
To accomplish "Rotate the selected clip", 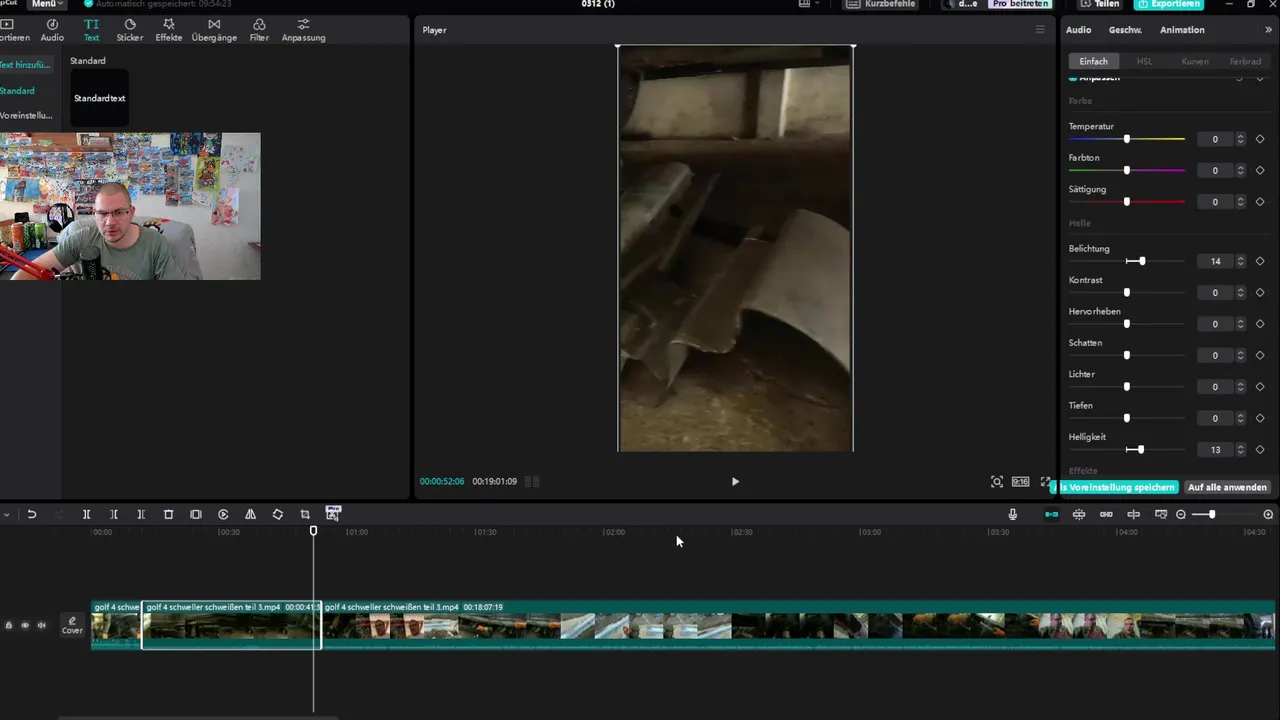I will (x=278, y=514).
